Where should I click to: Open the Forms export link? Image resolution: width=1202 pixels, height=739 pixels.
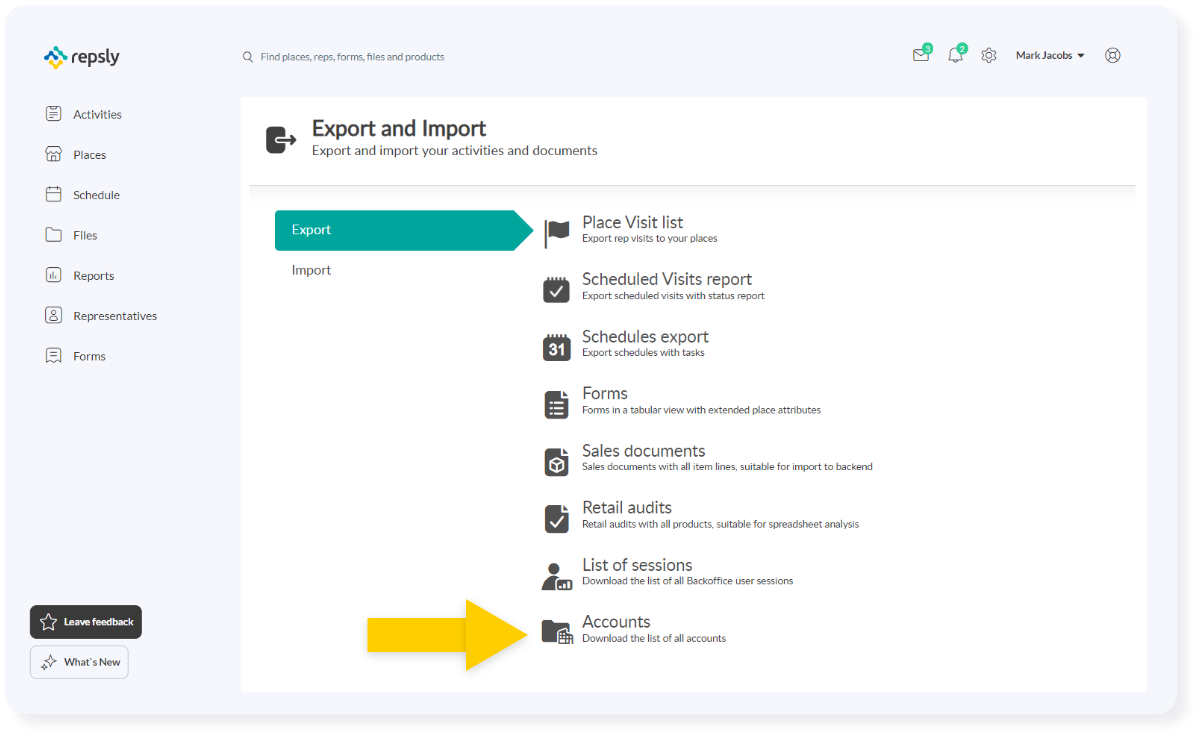coord(605,393)
